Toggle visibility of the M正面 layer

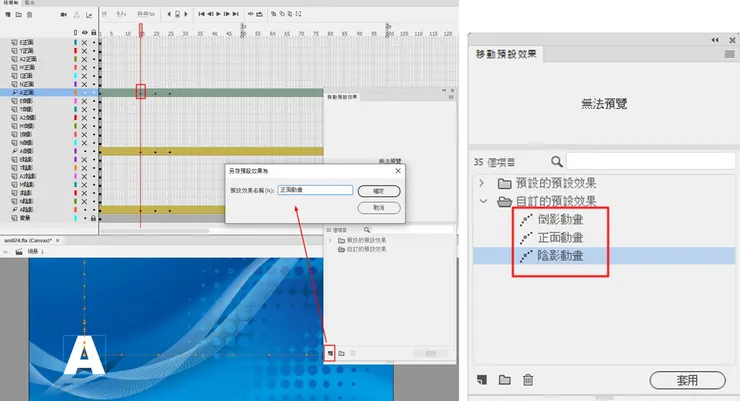[84, 68]
